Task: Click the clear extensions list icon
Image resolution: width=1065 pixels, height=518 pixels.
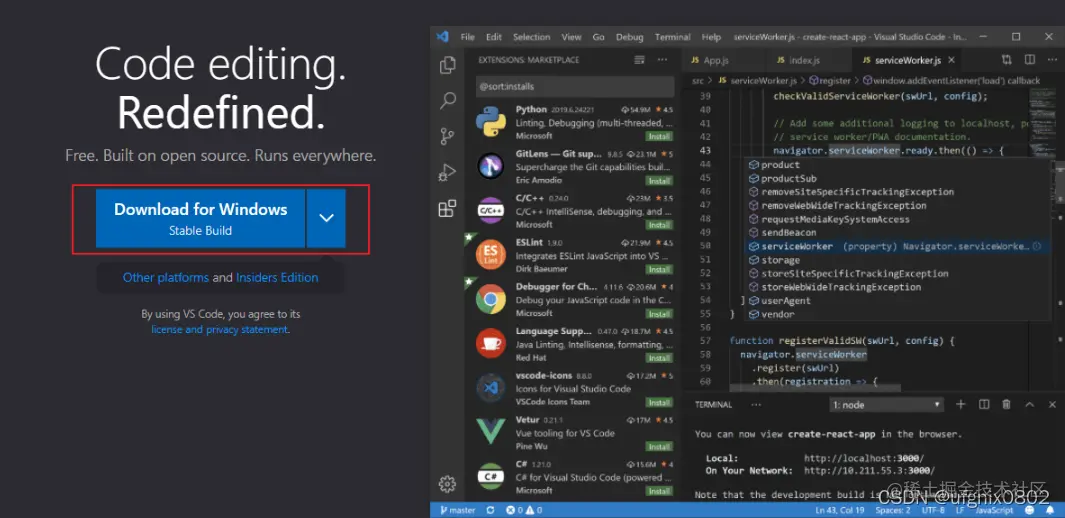Action: click(x=639, y=60)
